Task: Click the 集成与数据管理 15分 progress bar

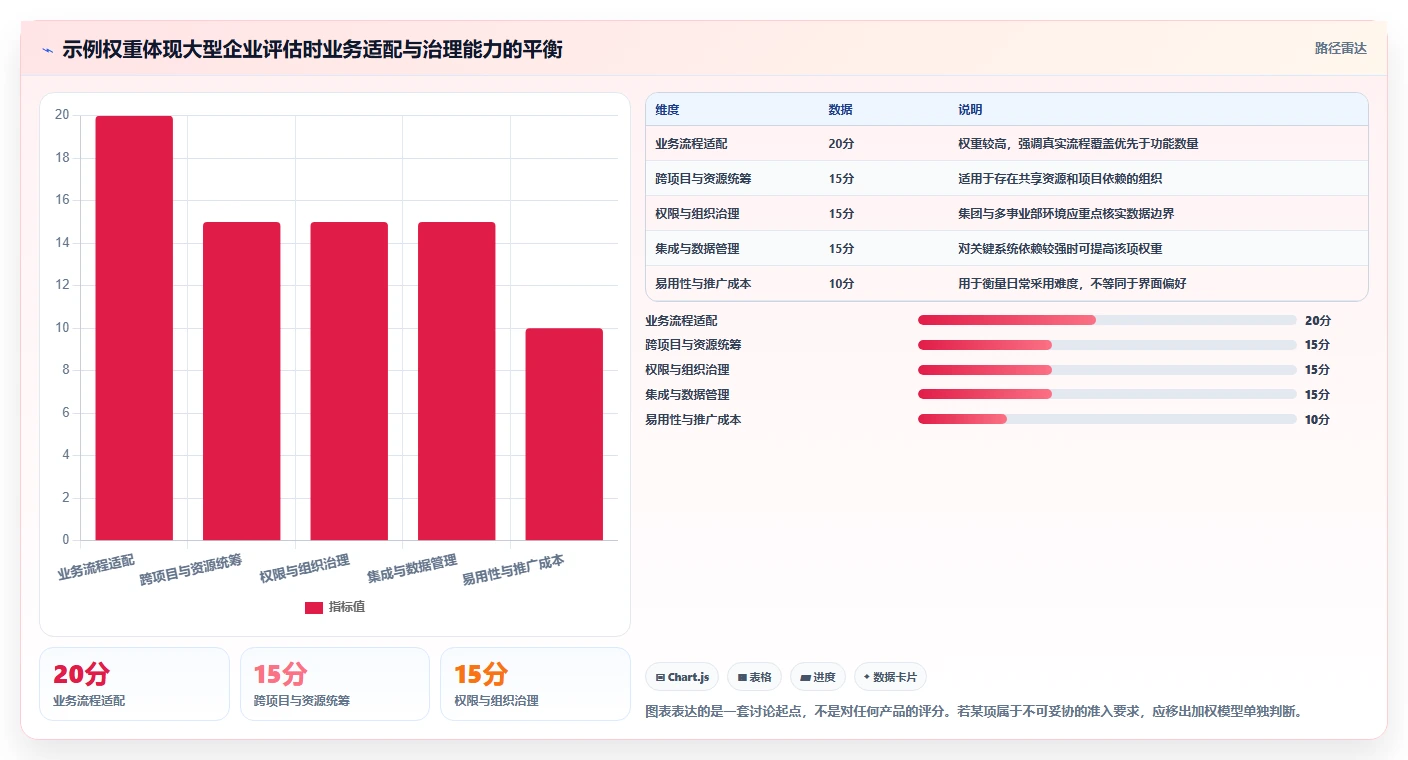Action: 1107,394
